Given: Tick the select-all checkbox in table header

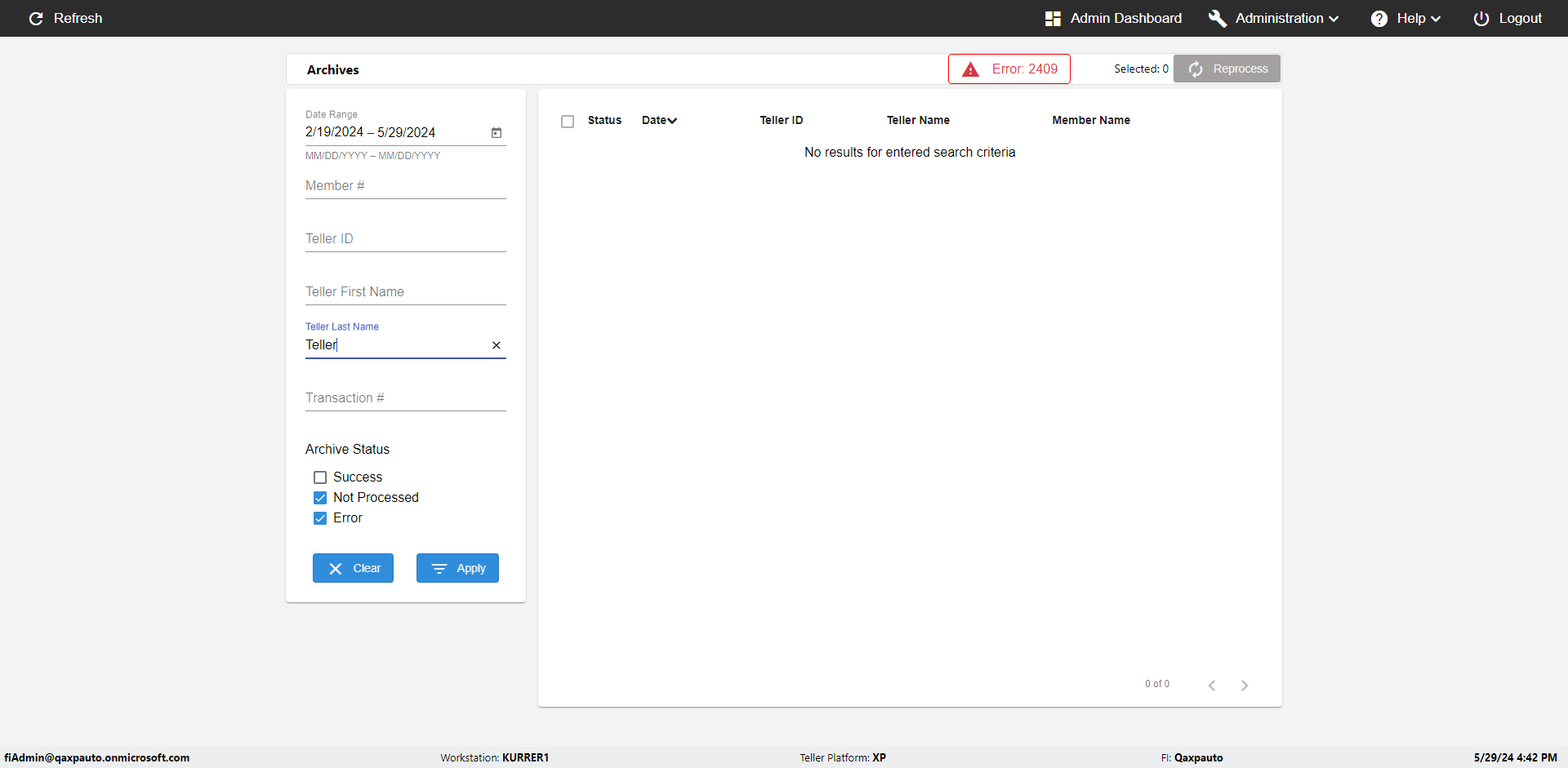Looking at the screenshot, I should pyautogui.click(x=568, y=122).
